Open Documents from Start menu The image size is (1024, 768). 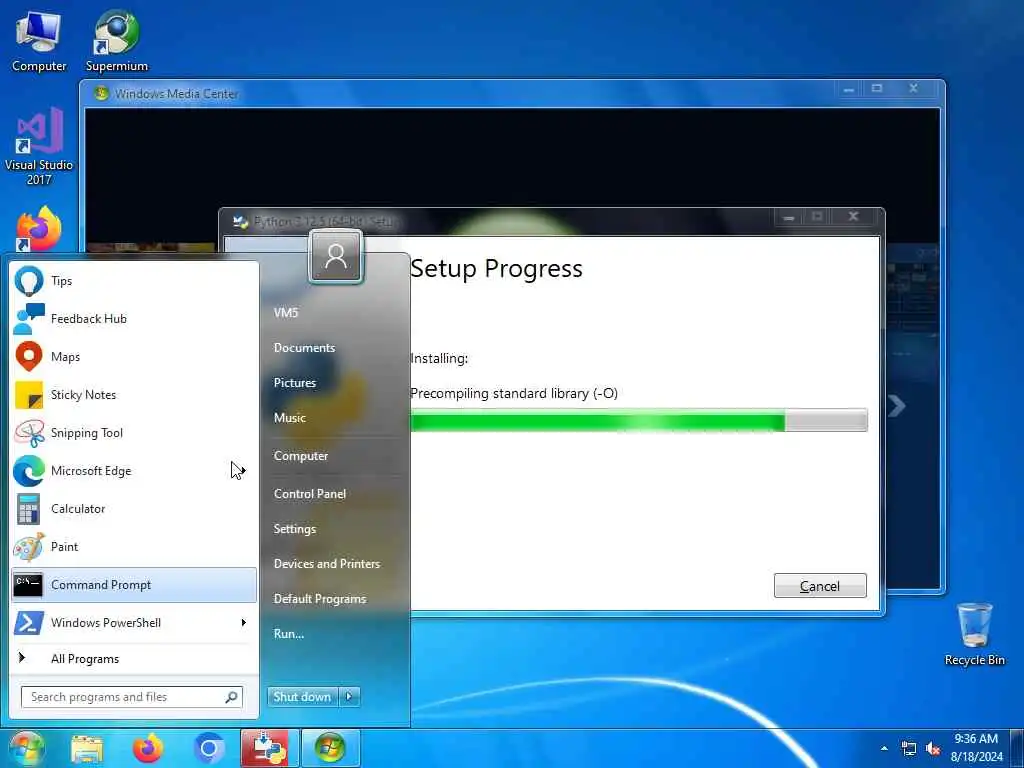coord(304,348)
